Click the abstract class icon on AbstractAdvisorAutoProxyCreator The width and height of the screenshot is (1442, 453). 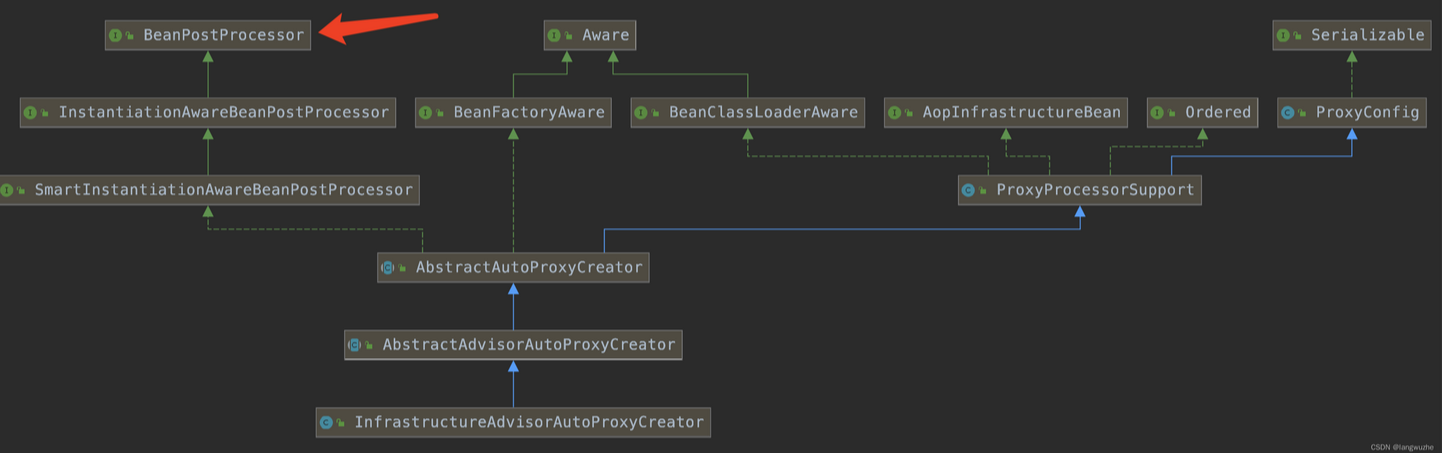(x=354, y=345)
